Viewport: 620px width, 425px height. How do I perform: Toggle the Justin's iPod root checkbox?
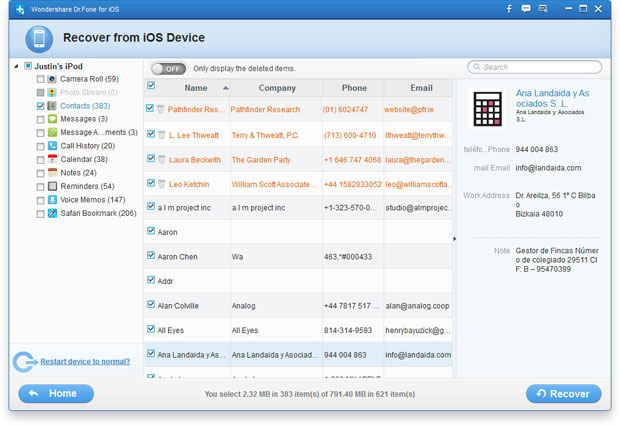click(x=28, y=66)
